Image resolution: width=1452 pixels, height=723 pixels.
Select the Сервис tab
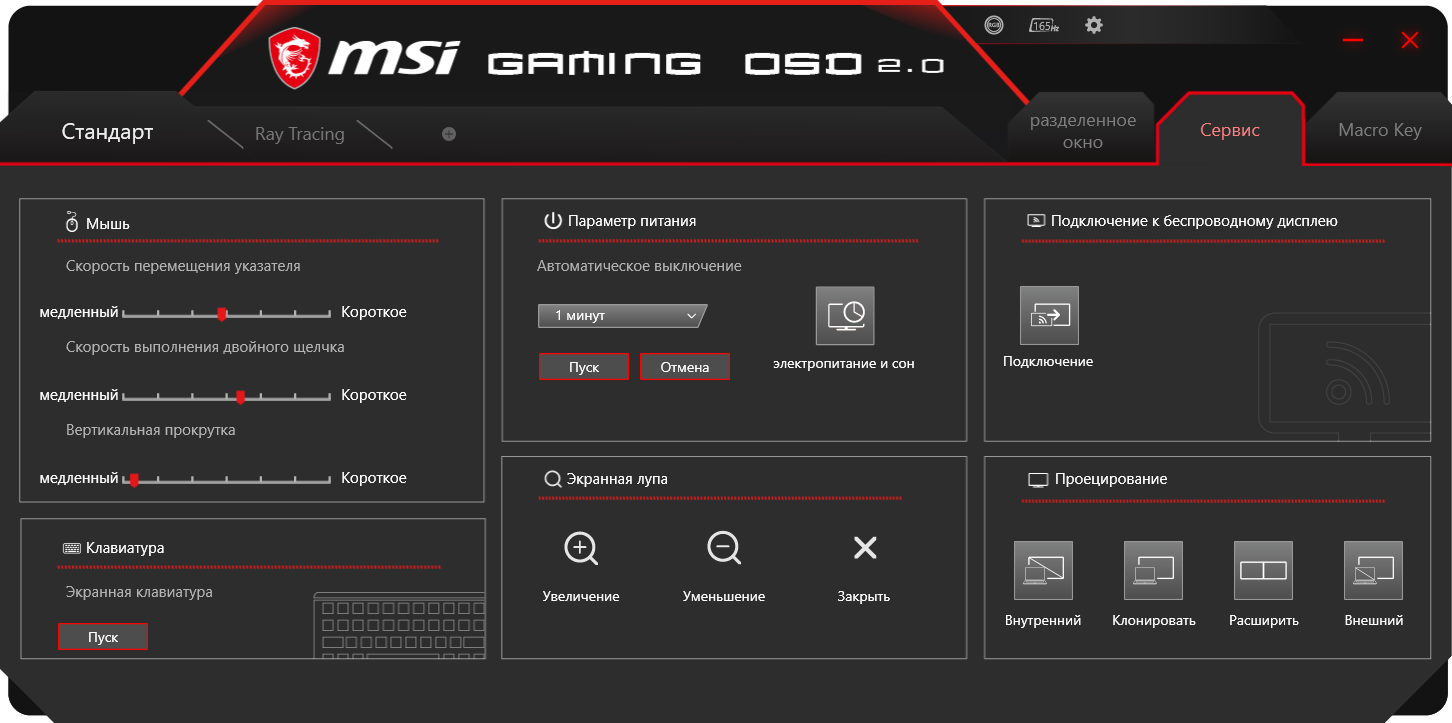(1230, 130)
